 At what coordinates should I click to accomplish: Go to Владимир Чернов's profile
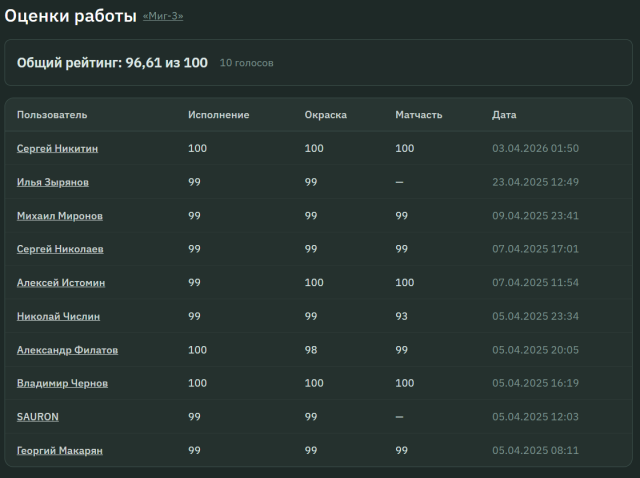tap(62, 383)
